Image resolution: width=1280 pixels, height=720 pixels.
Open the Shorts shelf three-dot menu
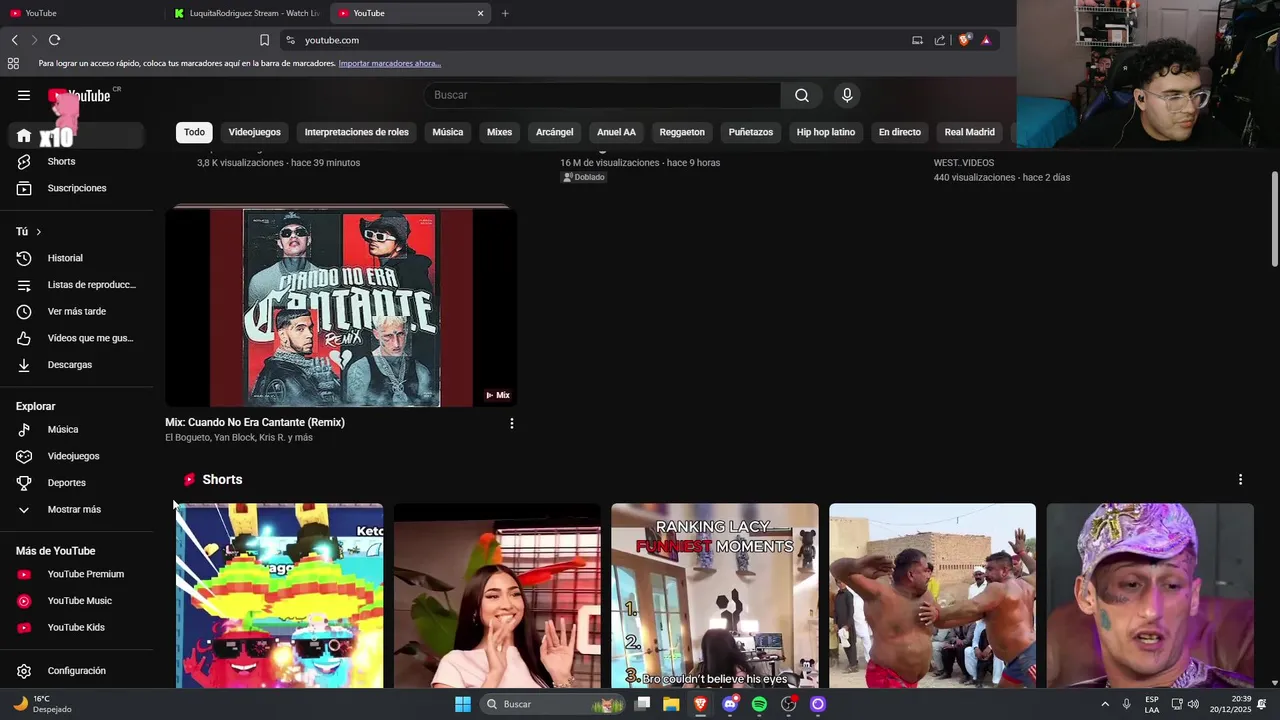[1240, 480]
